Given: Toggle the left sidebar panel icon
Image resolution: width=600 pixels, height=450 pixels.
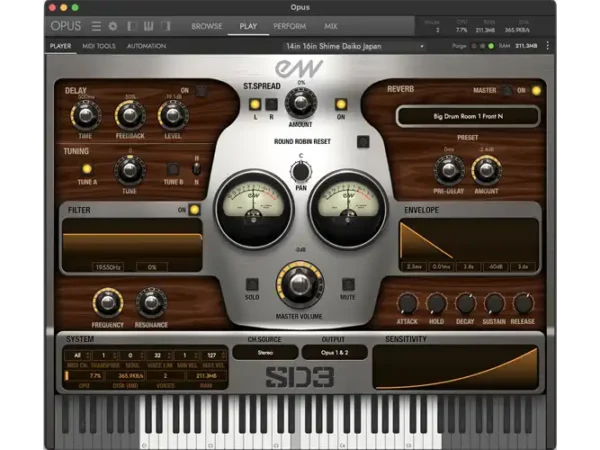Looking at the screenshot, I should pyautogui.click(x=132, y=26).
